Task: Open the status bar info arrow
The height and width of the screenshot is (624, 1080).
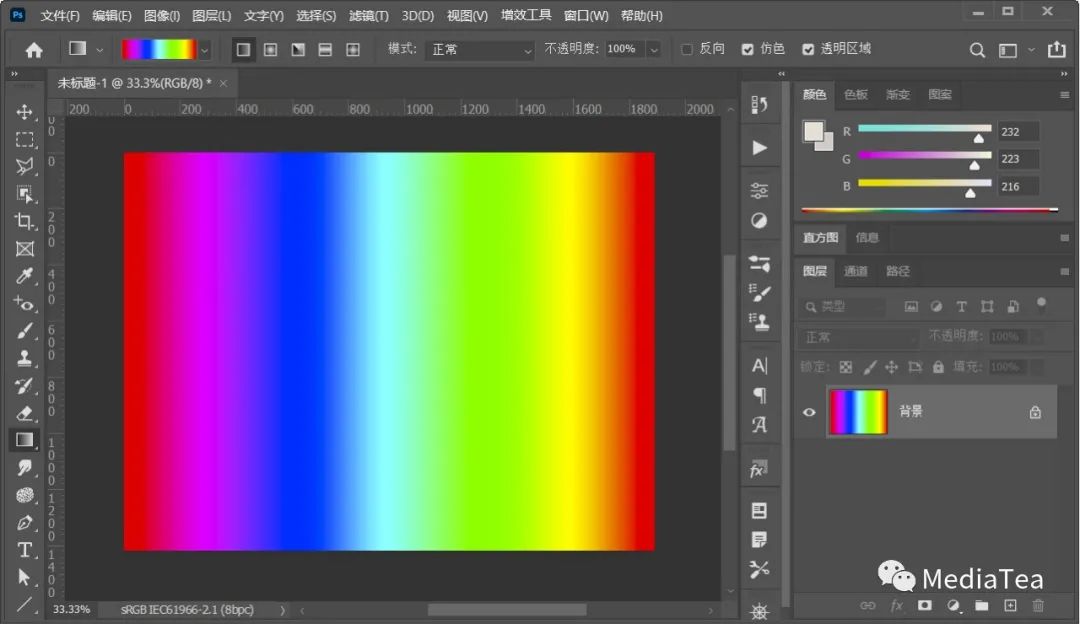Action: [x=282, y=610]
